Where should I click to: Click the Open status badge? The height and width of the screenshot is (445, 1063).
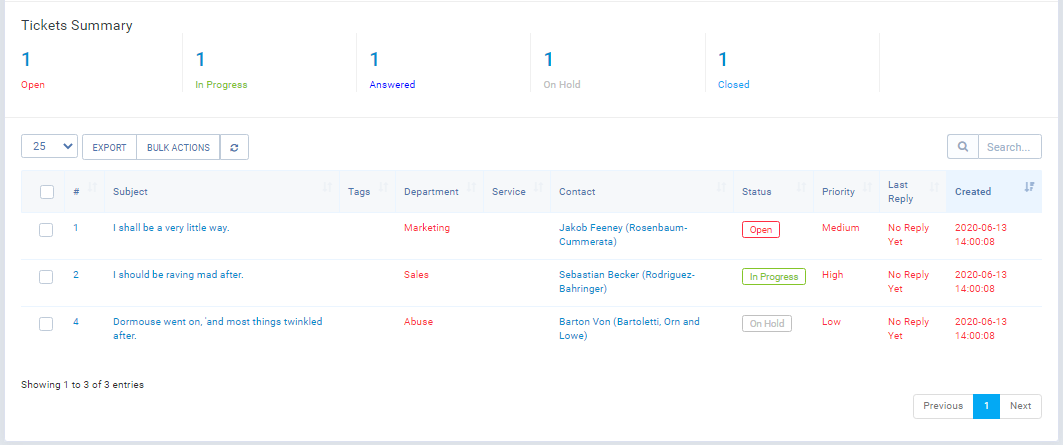coord(761,230)
